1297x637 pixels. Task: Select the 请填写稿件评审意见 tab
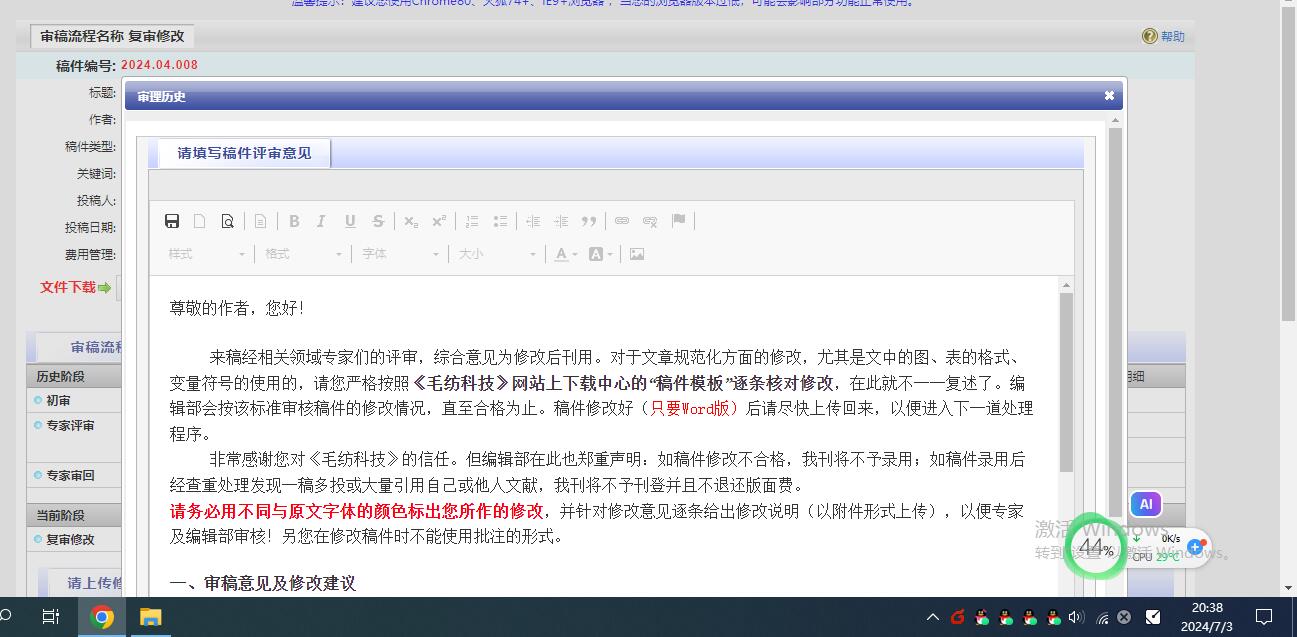pyautogui.click(x=244, y=153)
